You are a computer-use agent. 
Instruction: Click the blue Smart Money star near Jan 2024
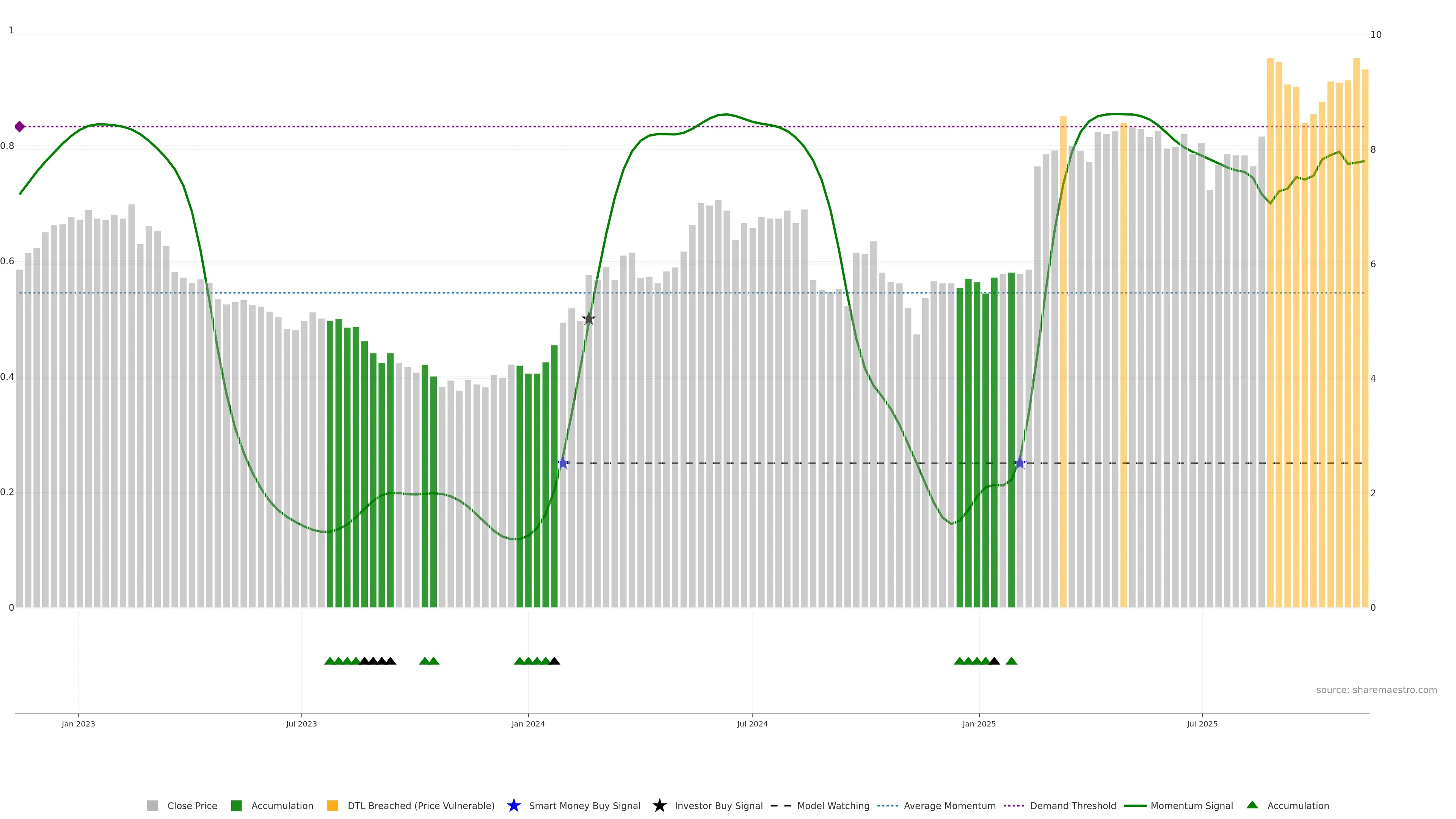coord(563,463)
